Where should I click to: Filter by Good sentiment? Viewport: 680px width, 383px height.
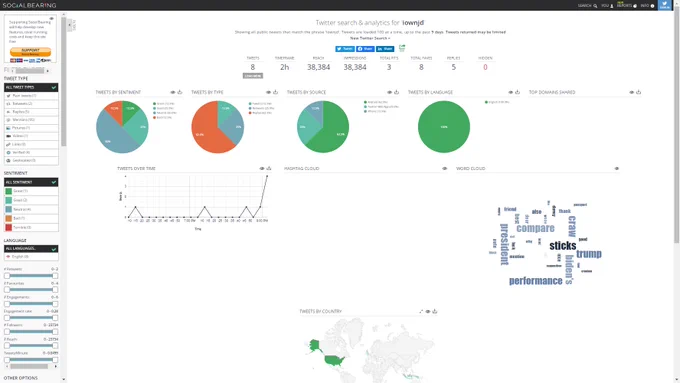[31, 200]
